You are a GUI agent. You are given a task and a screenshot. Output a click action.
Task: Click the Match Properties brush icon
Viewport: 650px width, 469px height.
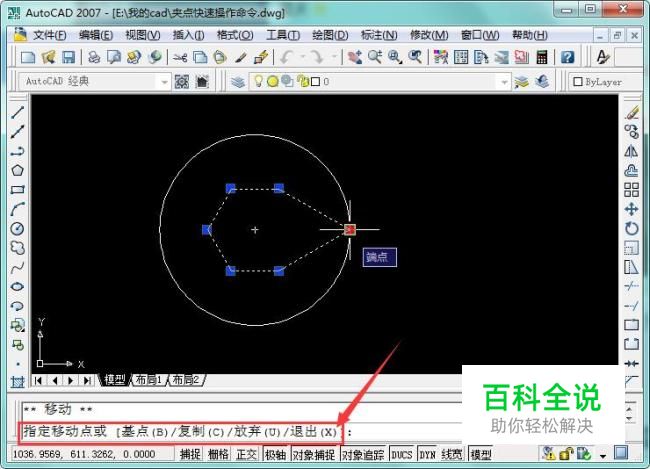click(x=240, y=57)
